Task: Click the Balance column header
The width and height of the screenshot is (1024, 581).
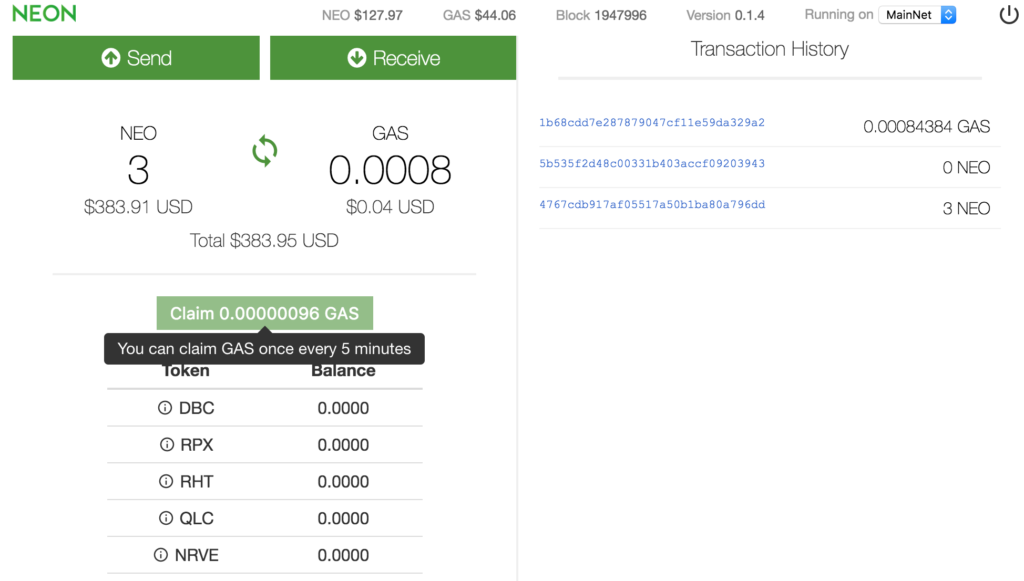Action: pyautogui.click(x=343, y=371)
